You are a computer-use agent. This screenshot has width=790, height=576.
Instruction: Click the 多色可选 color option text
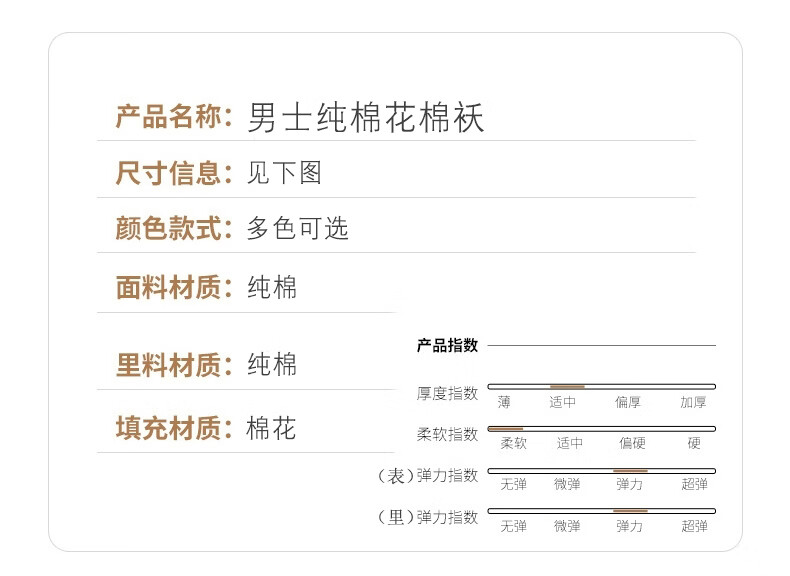[x=298, y=228]
